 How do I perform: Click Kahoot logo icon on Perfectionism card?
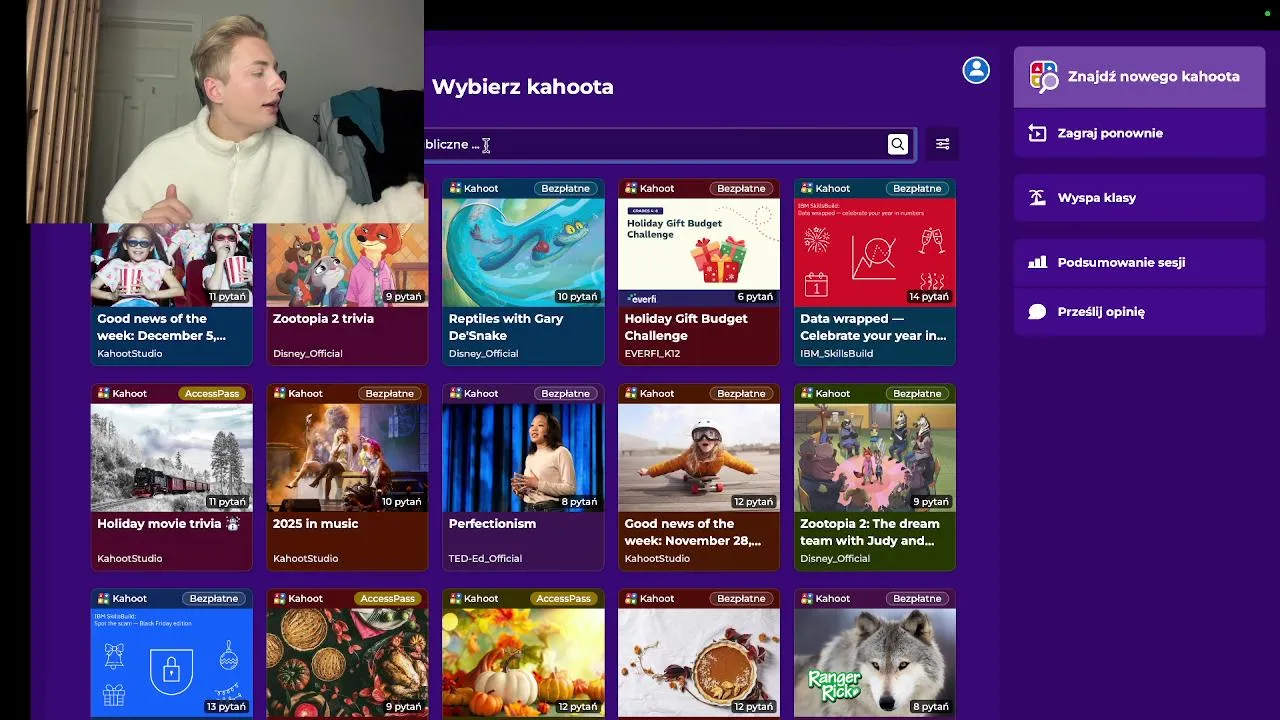point(455,393)
